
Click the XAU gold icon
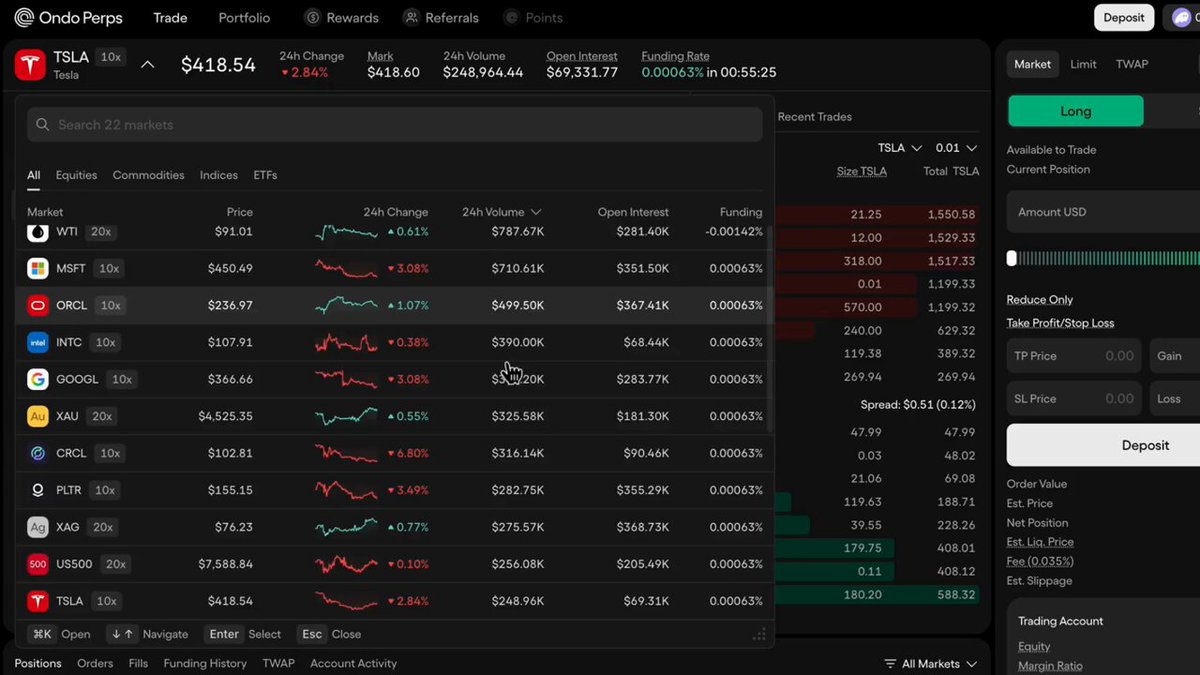[x=38, y=417]
